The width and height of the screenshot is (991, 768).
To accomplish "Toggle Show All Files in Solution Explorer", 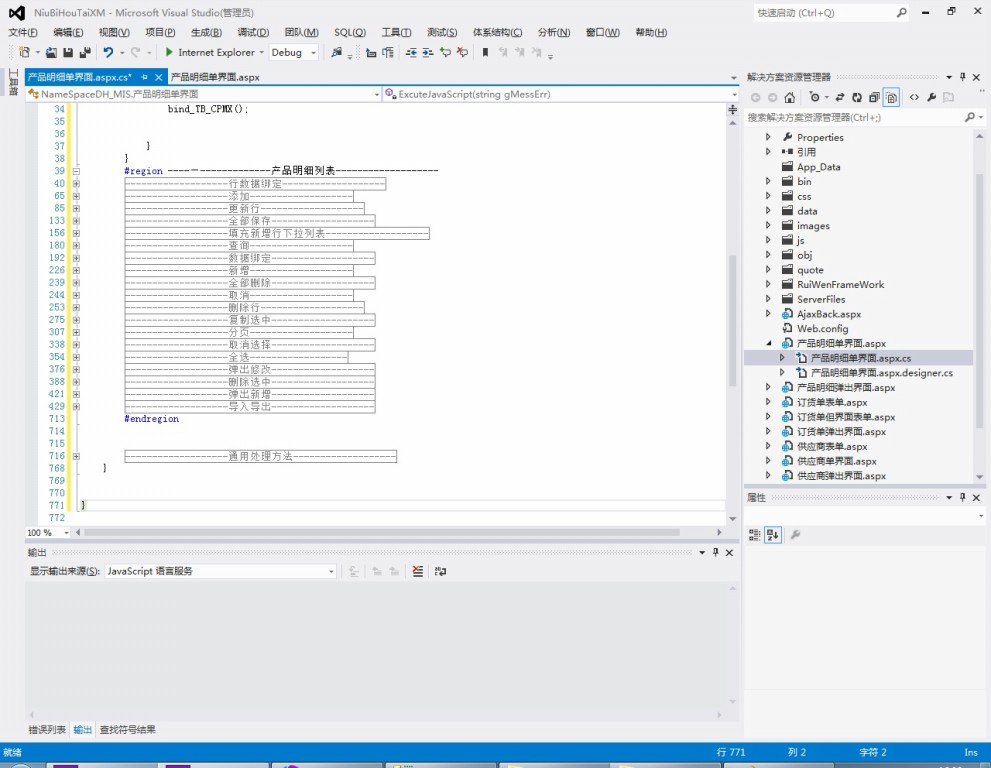I will coord(891,97).
